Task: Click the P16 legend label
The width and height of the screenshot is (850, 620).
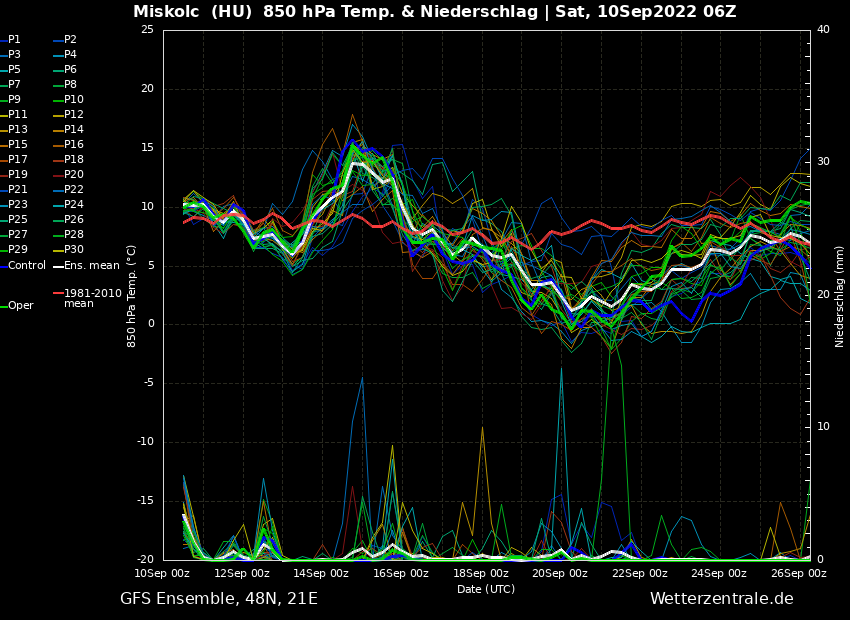Action: pyautogui.click(x=74, y=145)
